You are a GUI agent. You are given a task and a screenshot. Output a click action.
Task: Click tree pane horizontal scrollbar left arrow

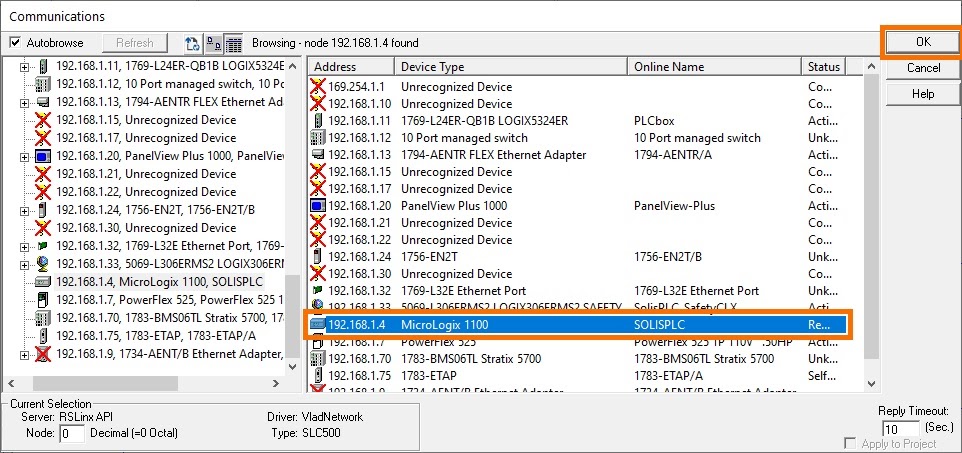[x=12, y=383]
